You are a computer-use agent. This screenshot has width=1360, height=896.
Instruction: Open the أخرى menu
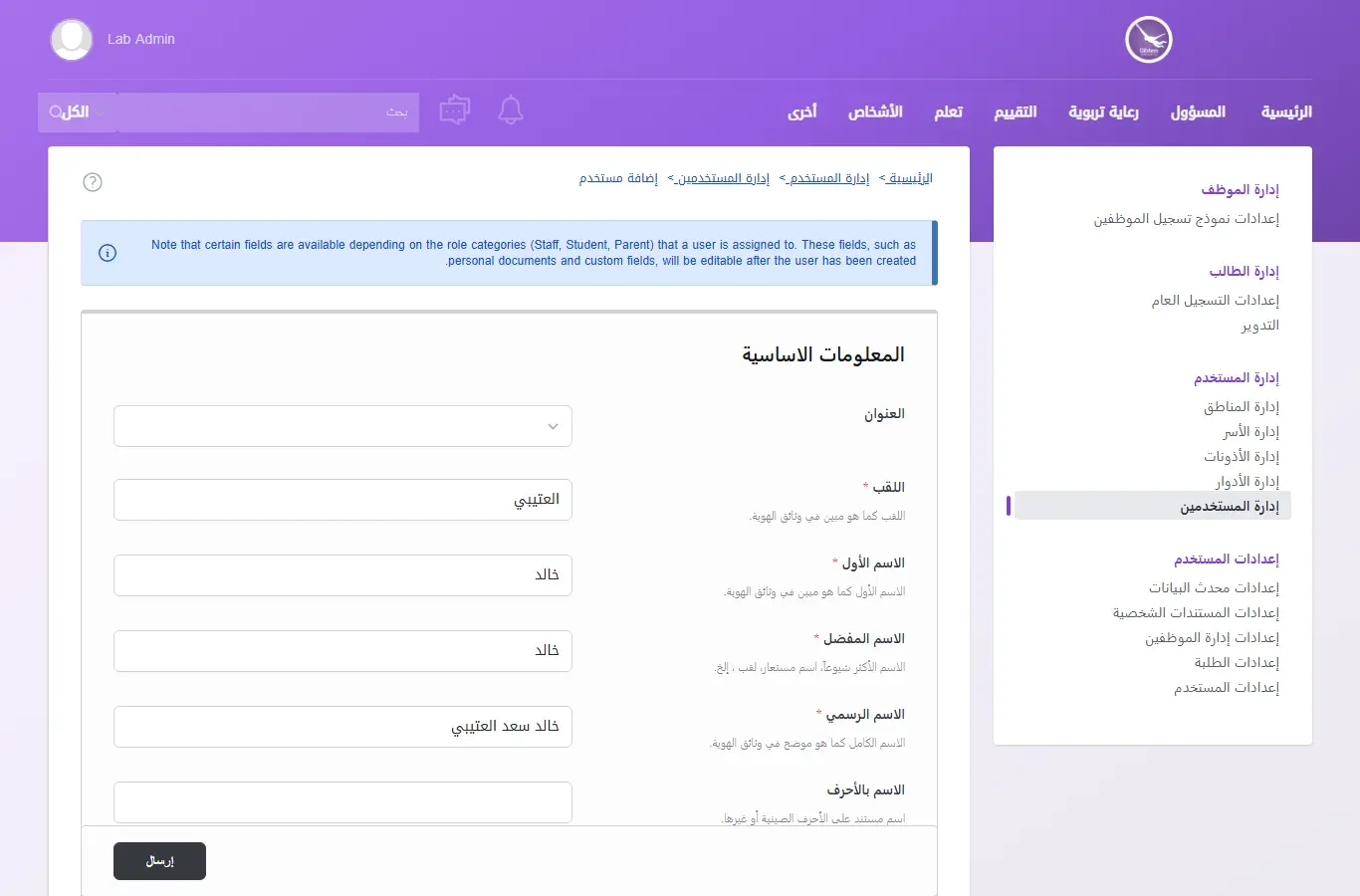coord(802,112)
